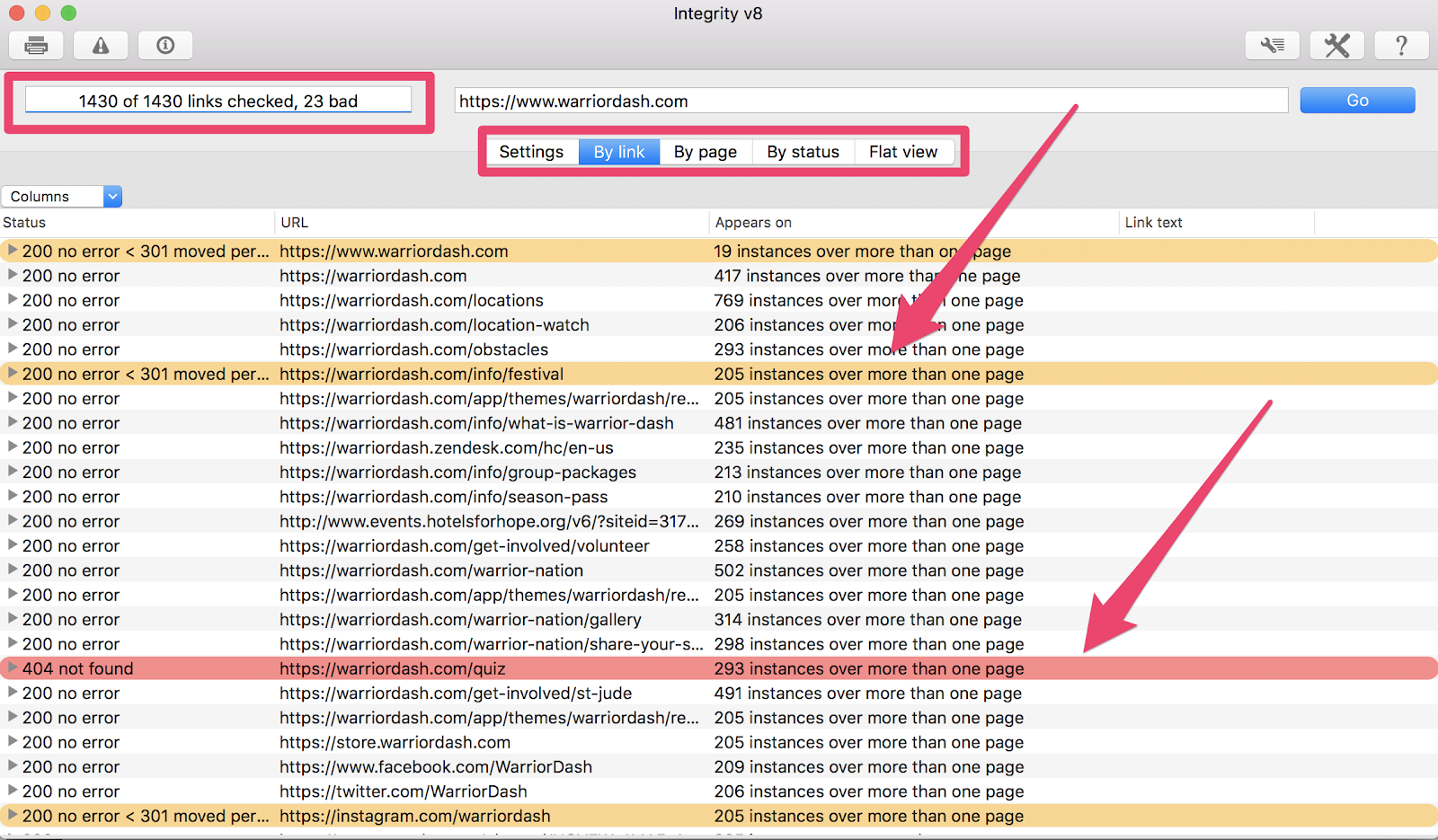Click the starting URL input field
This screenshot has height=840, width=1438.
click(x=871, y=101)
